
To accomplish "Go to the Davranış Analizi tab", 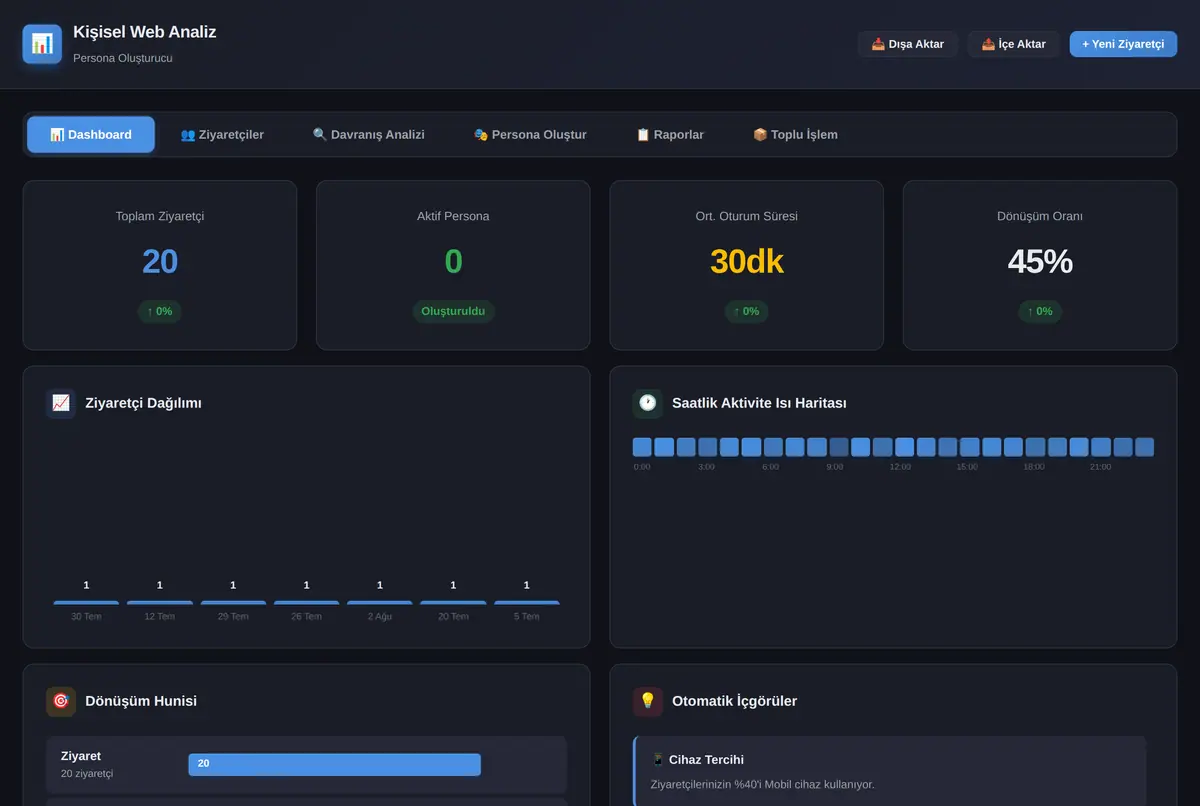I will (368, 134).
